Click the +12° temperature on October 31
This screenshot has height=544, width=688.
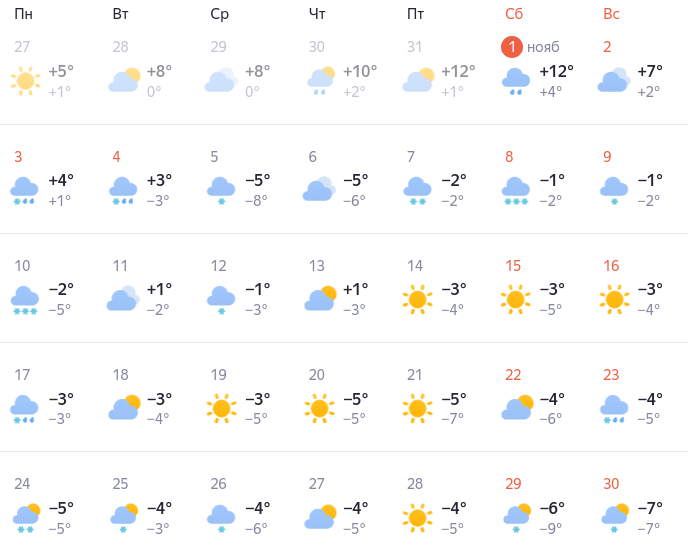458,71
